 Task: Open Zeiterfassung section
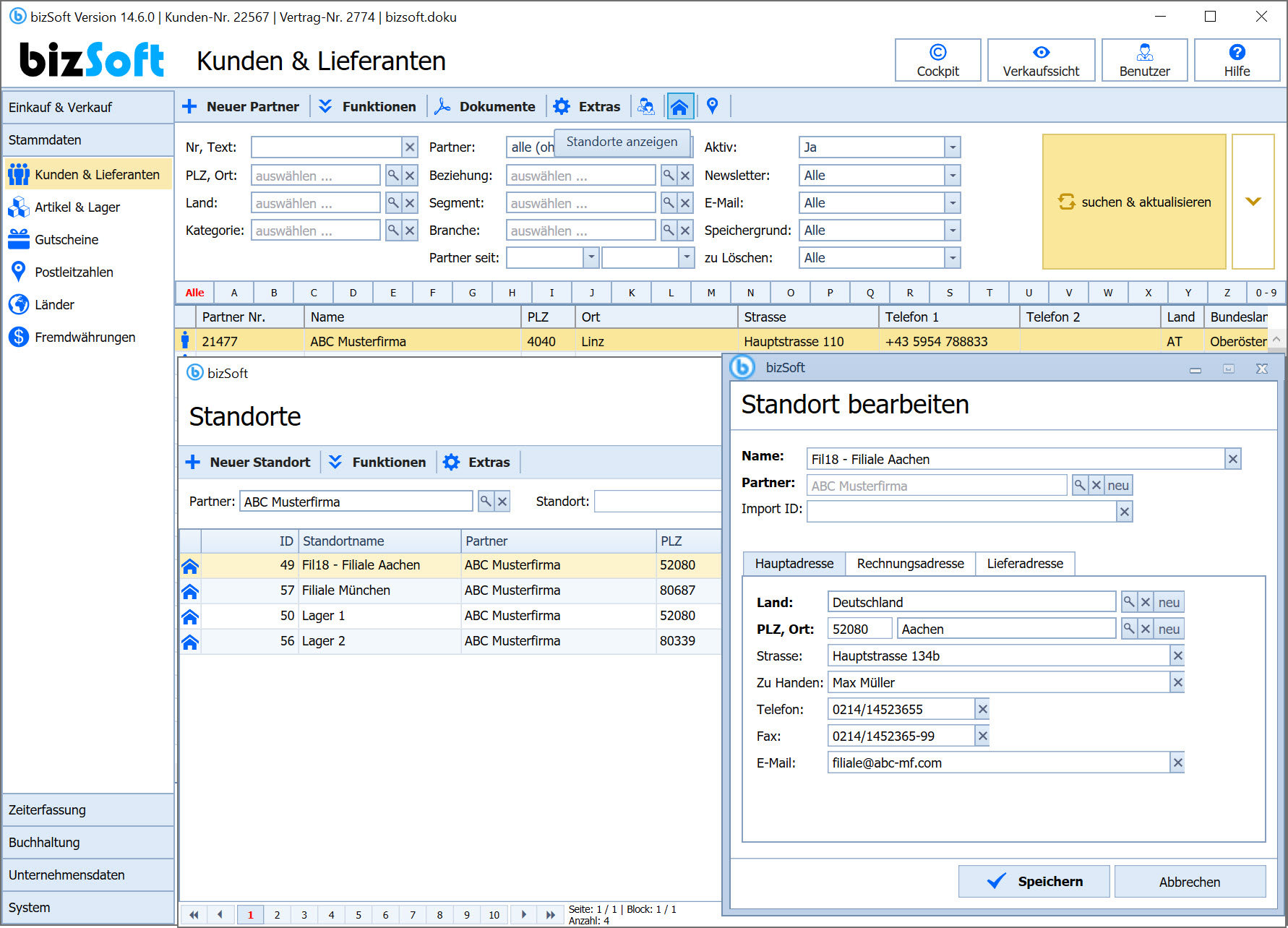[x=88, y=810]
